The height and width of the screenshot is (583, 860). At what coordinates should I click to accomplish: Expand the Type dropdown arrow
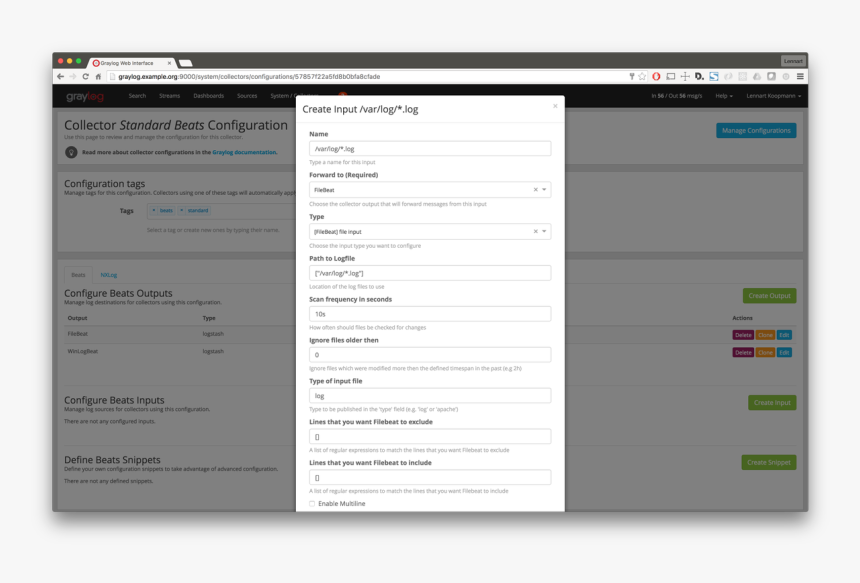(544, 231)
